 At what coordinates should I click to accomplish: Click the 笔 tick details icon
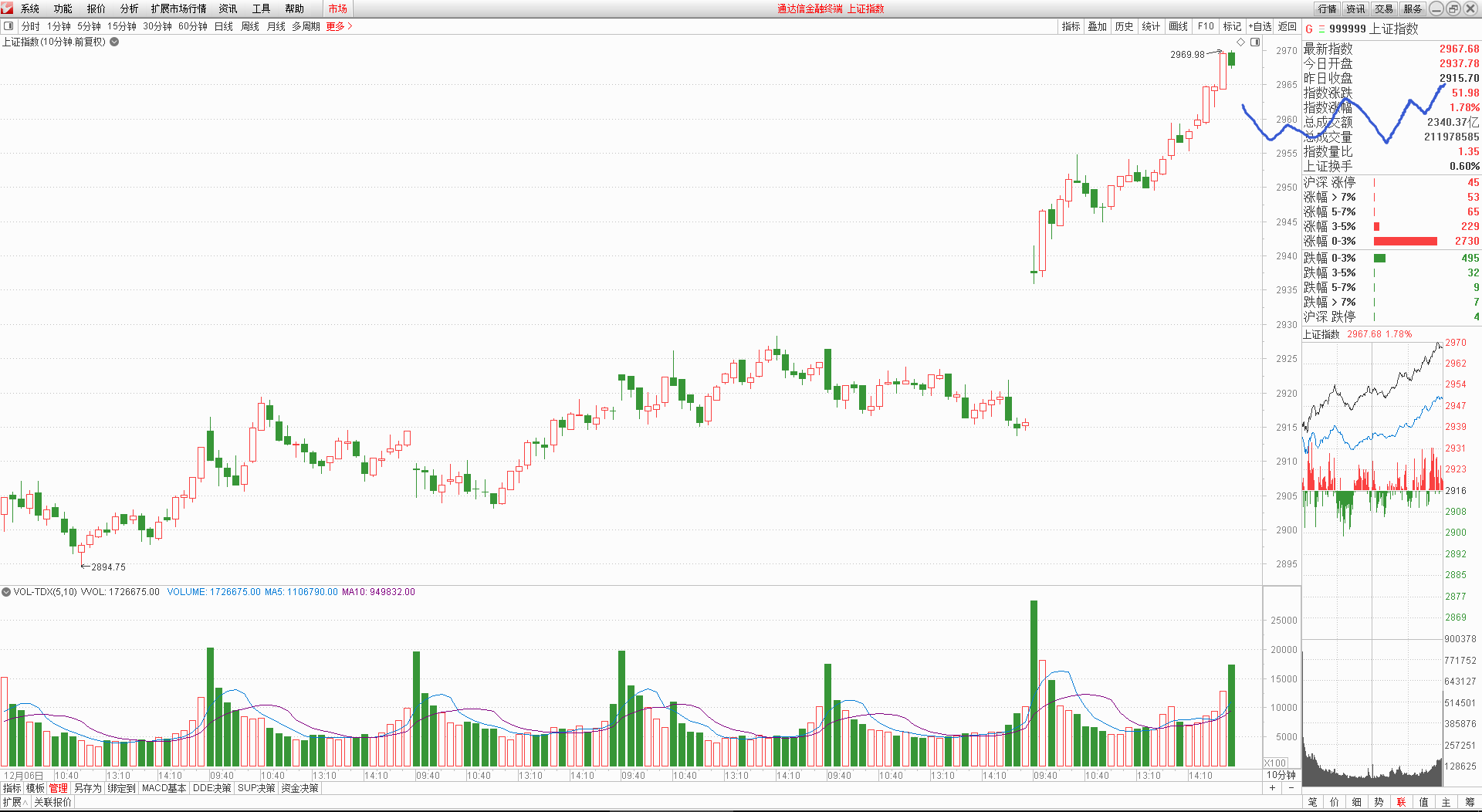point(1312,803)
